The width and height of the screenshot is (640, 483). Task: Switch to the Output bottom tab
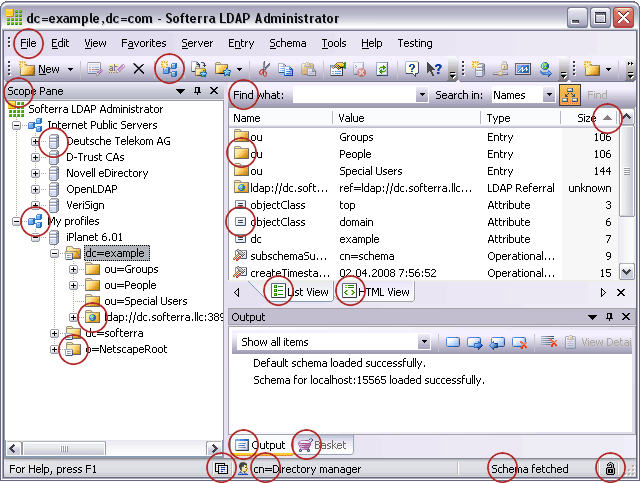click(x=261, y=445)
